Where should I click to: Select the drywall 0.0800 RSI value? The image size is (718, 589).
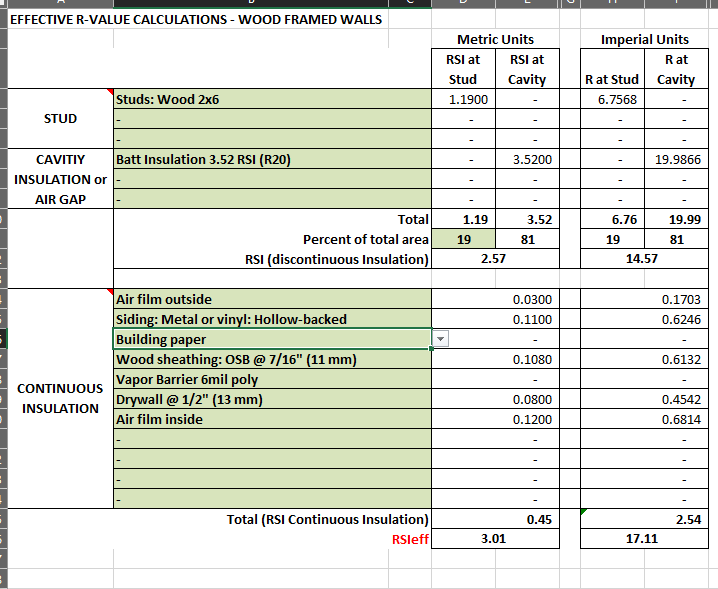click(495, 399)
